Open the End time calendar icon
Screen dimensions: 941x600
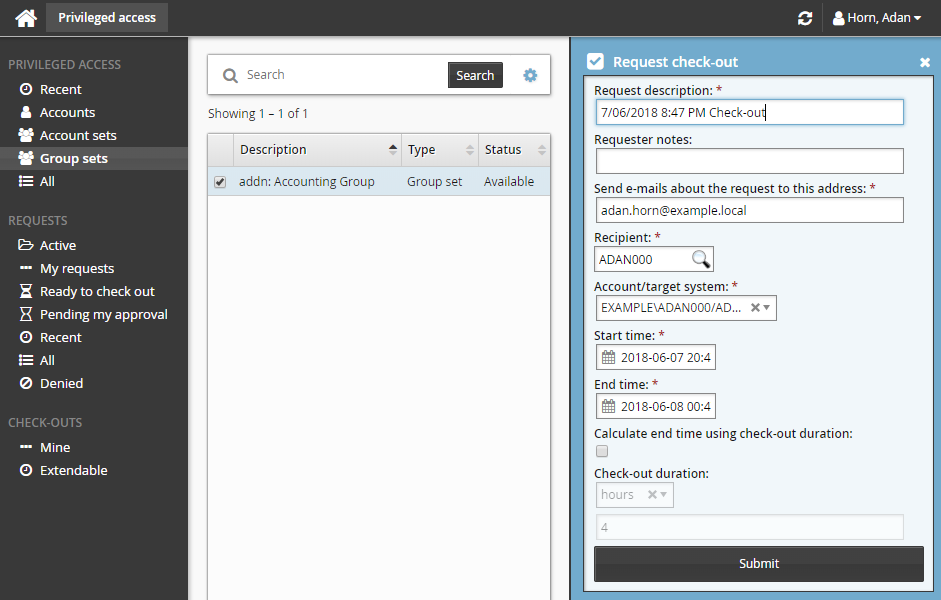tap(608, 406)
